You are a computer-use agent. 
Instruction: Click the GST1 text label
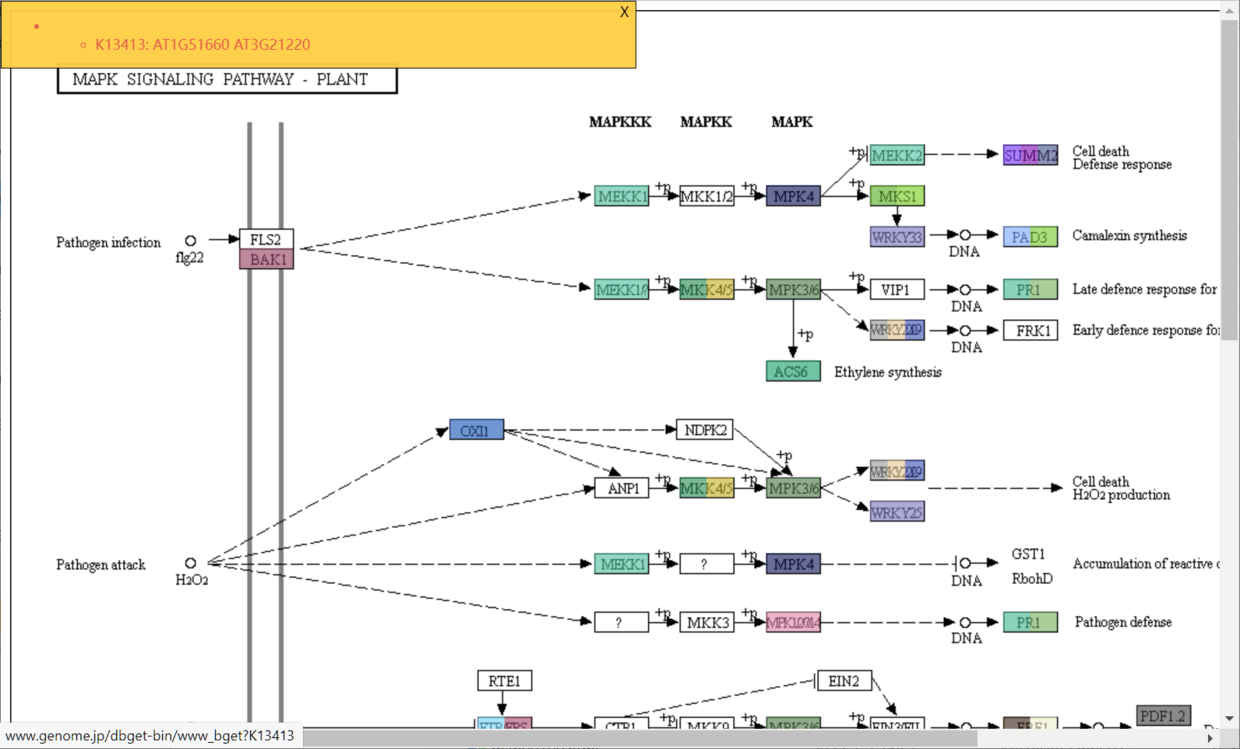pos(1028,554)
